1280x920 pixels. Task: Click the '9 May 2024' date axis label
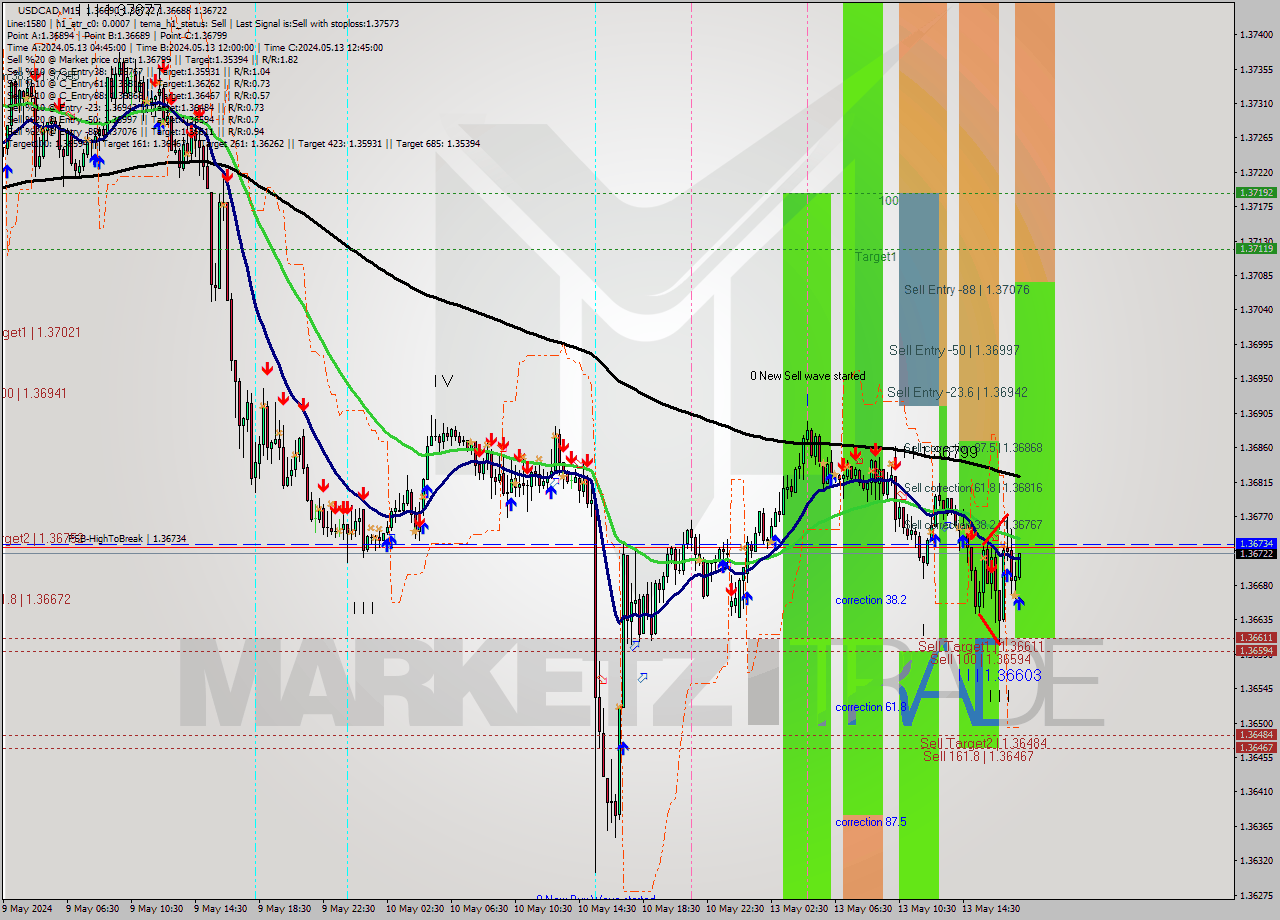27,909
